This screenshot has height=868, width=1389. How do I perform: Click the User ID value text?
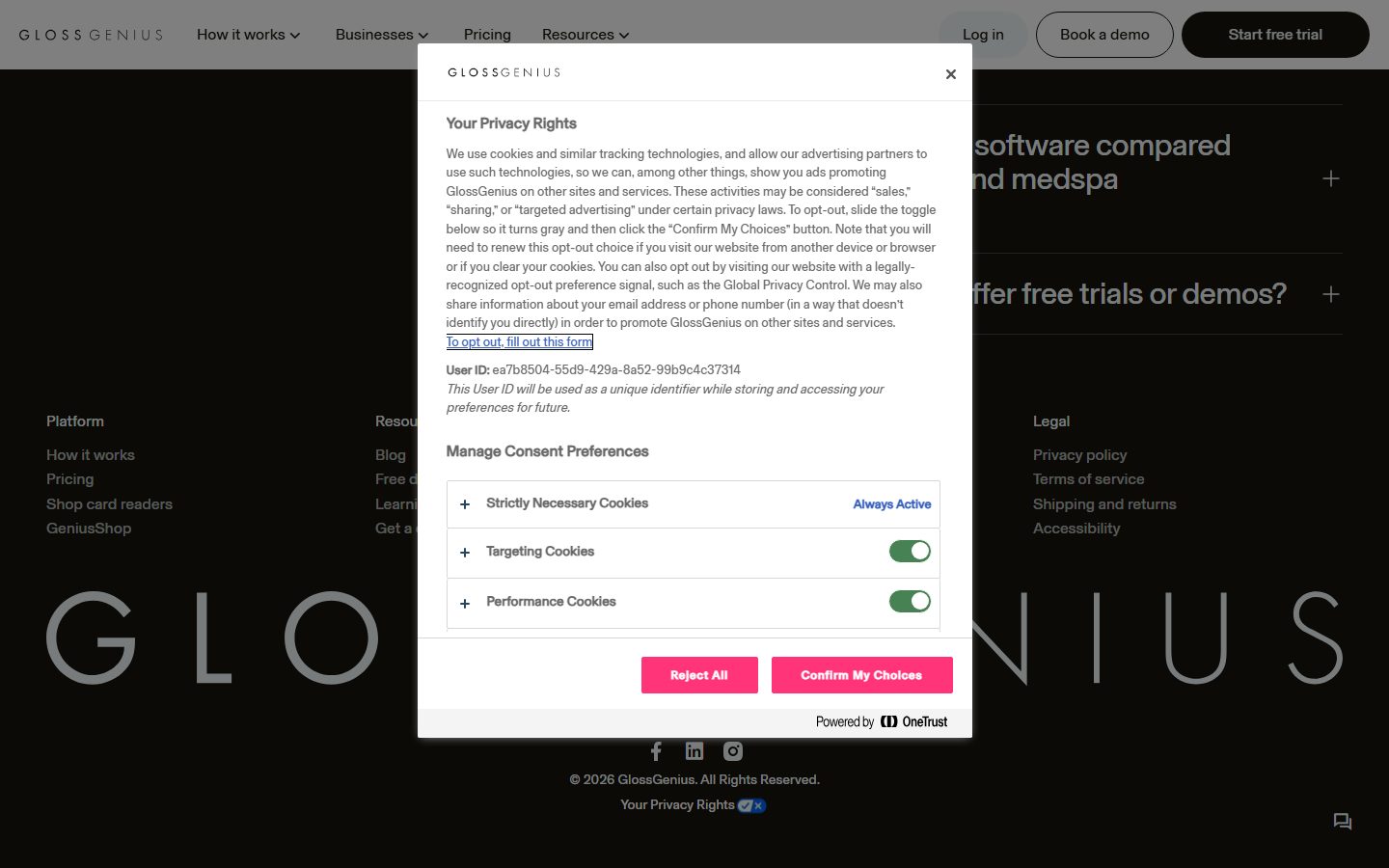click(x=616, y=370)
